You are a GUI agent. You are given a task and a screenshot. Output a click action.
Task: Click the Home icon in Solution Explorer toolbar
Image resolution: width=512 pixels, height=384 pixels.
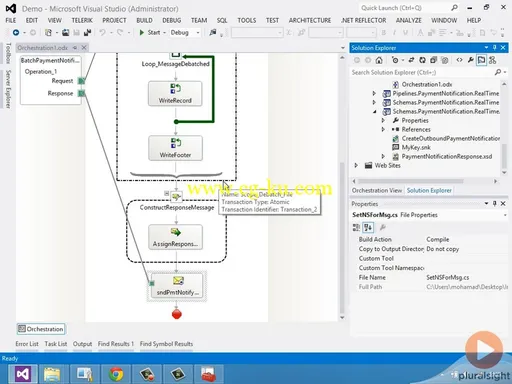click(379, 60)
